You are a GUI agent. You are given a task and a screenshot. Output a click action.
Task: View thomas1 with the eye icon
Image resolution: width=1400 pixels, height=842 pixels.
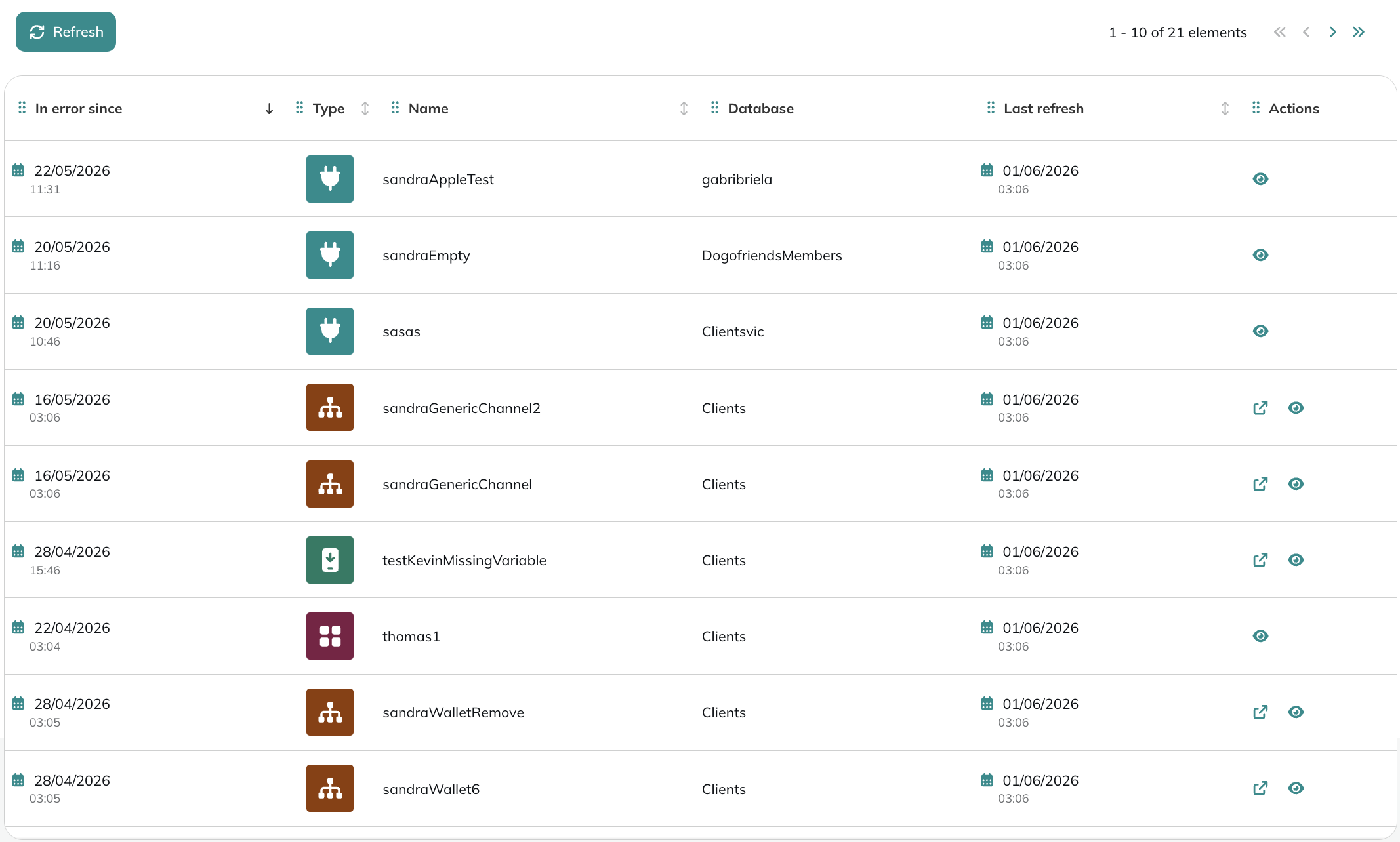pyautogui.click(x=1260, y=636)
